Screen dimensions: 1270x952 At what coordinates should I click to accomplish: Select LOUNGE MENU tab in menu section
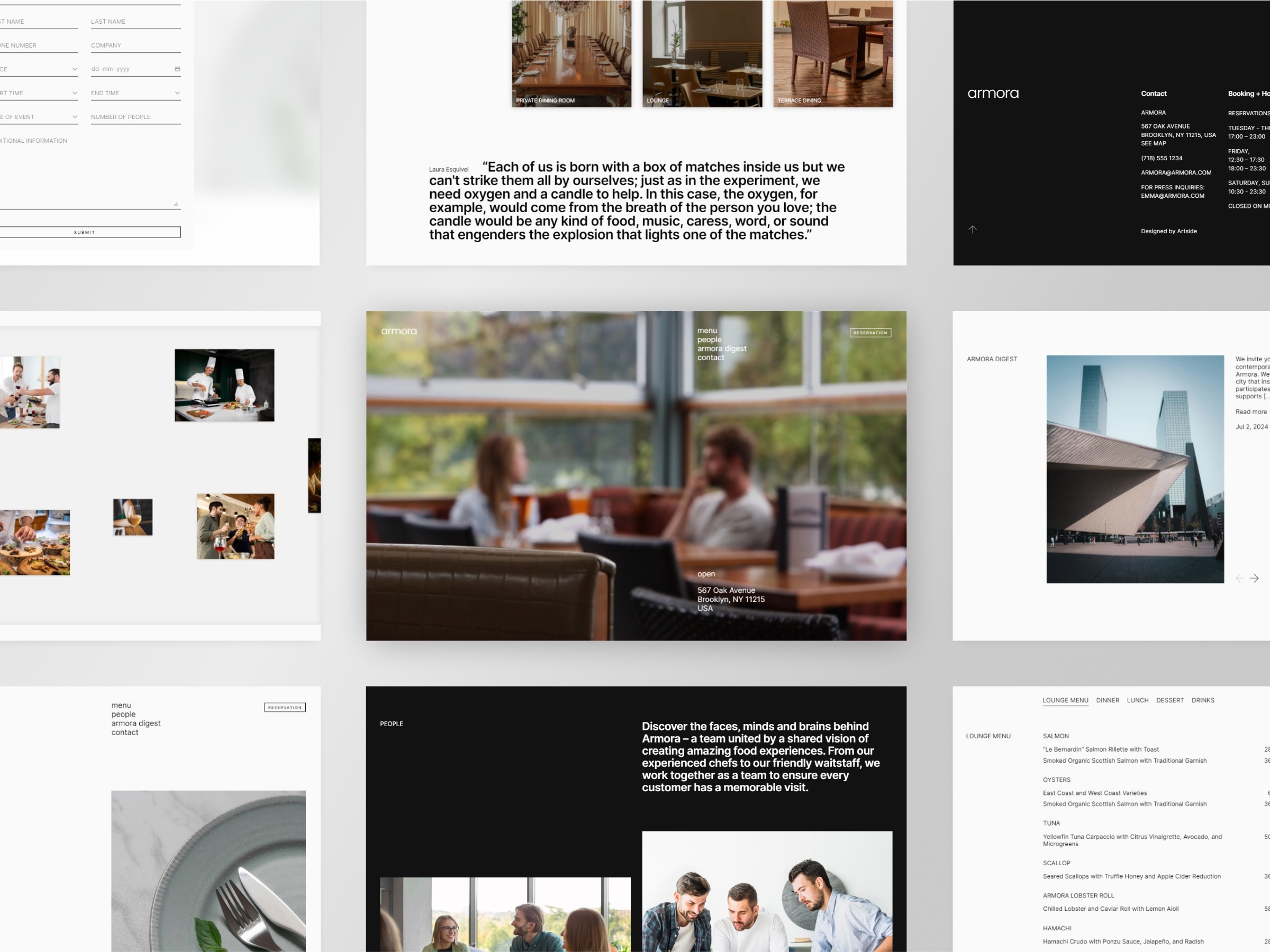pyautogui.click(x=1065, y=700)
